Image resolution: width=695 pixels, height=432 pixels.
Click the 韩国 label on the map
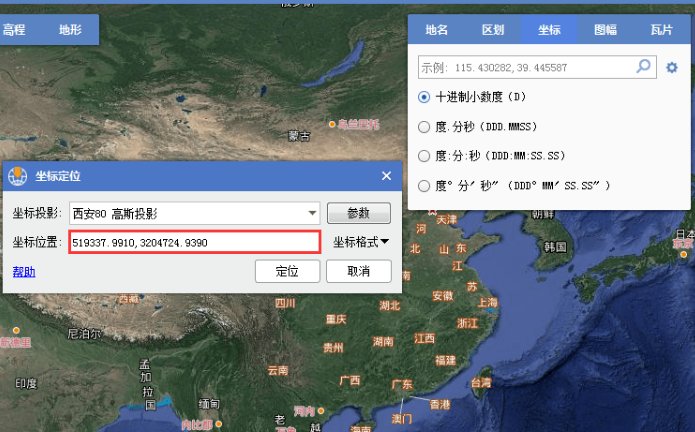555,247
